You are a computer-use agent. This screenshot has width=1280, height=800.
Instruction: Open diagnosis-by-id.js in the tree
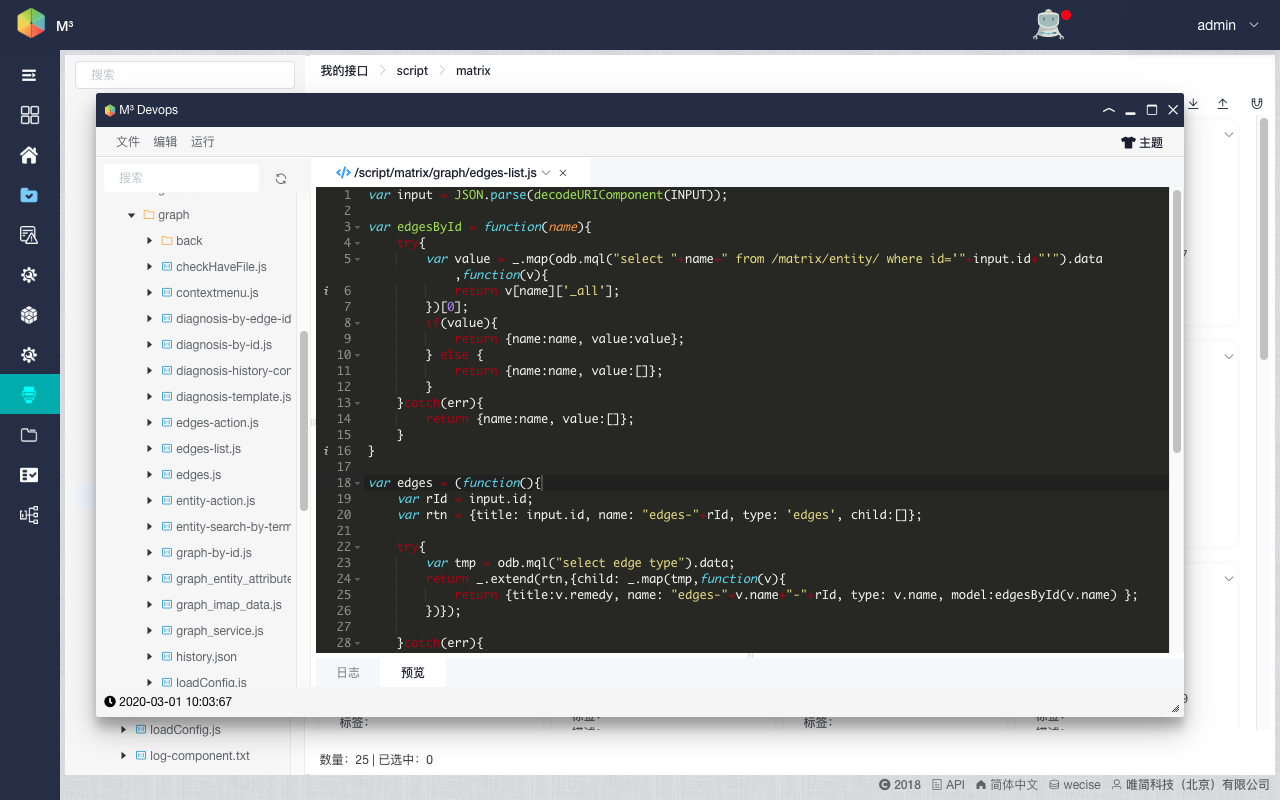click(x=224, y=345)
